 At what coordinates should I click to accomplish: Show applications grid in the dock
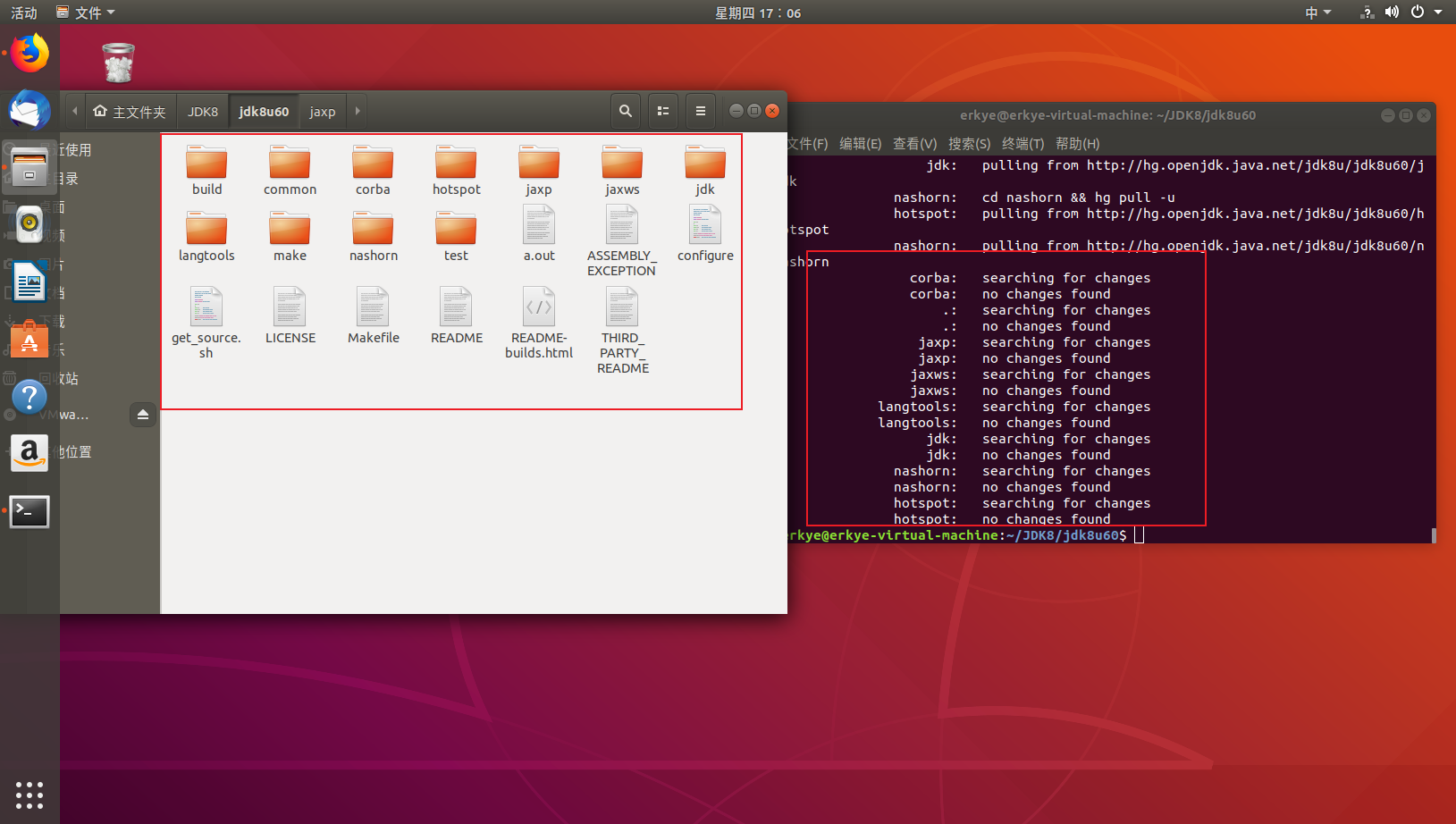[29, 795]
